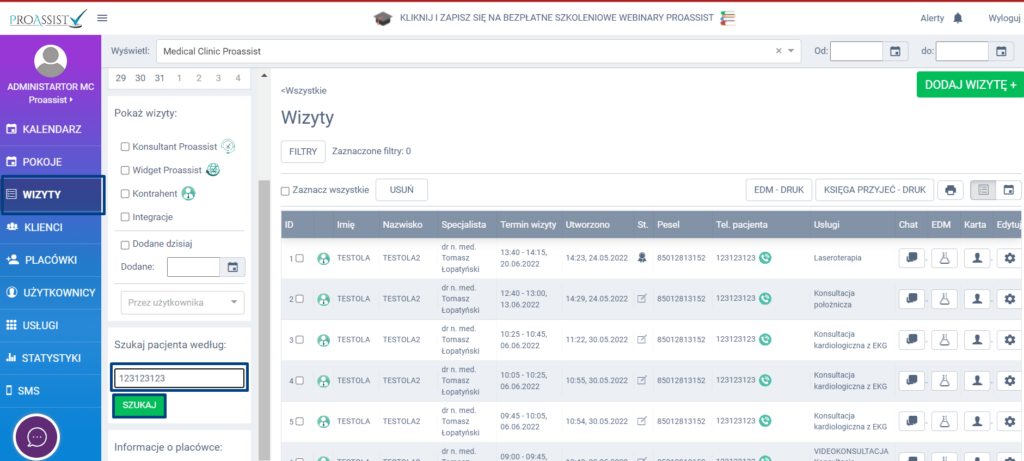
Task: Open the Alerty bell notifications
Action: (x=958, y=18)
